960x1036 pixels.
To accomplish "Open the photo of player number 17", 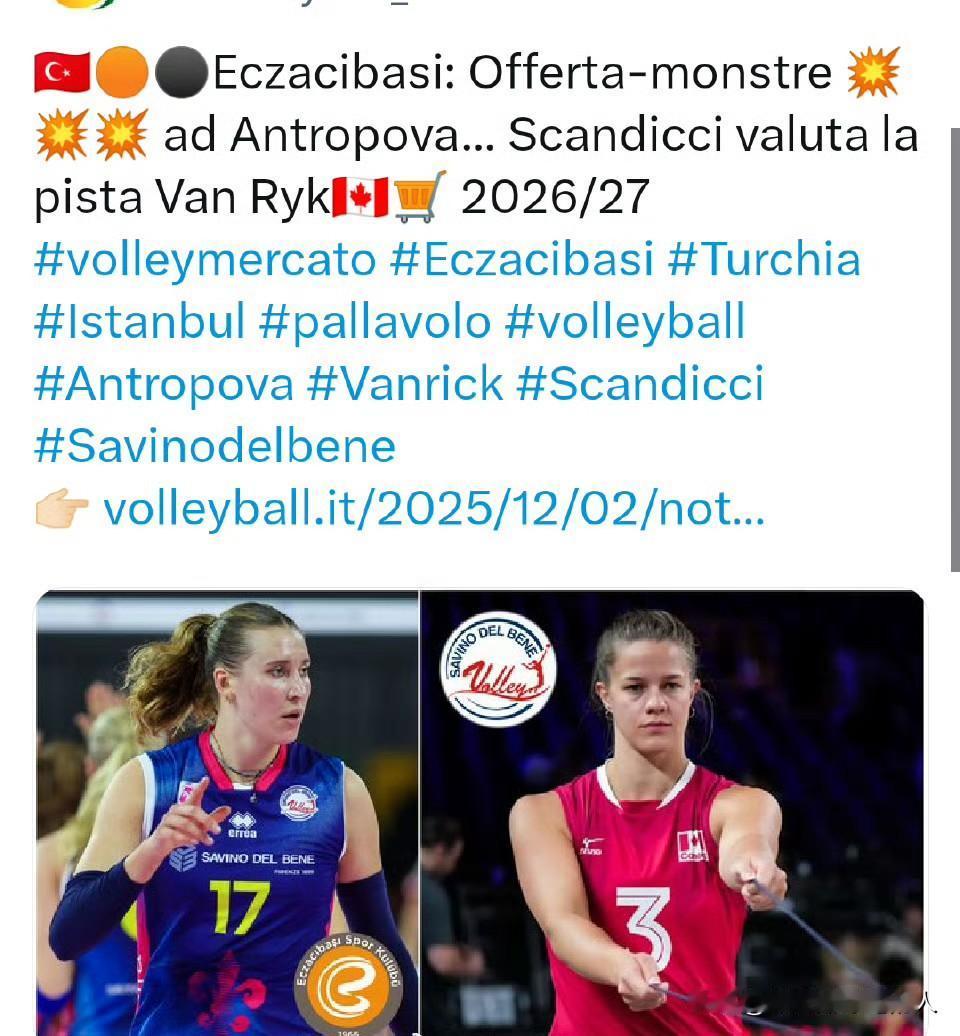I will tap(227, 813).
